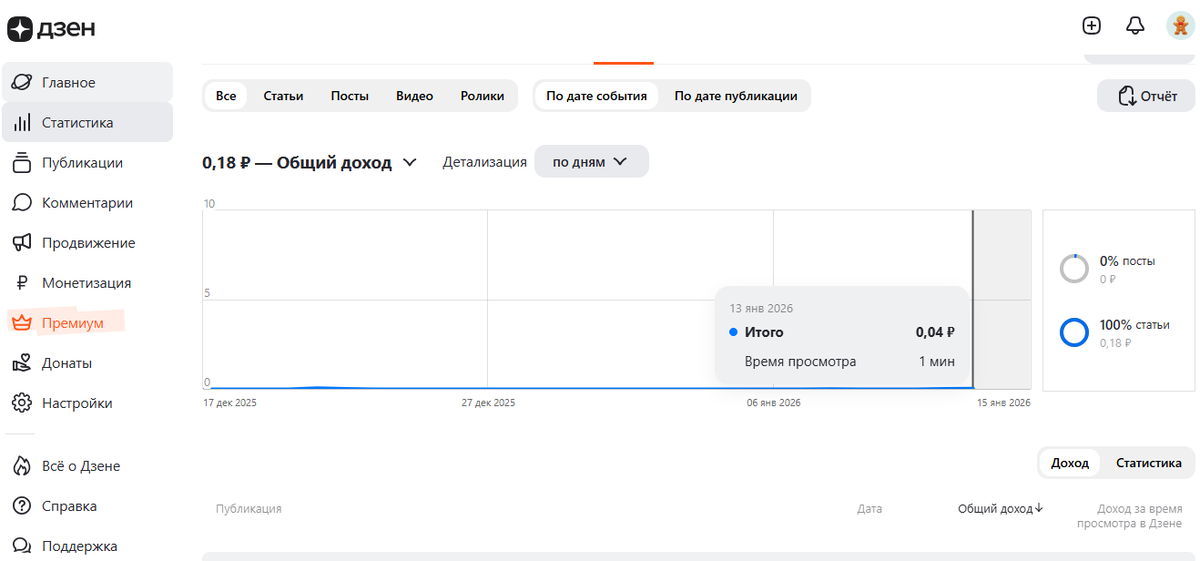1200x561 pixels.
Task: Switch the table view to Статистика
Action: click(x=1148, y=463)
